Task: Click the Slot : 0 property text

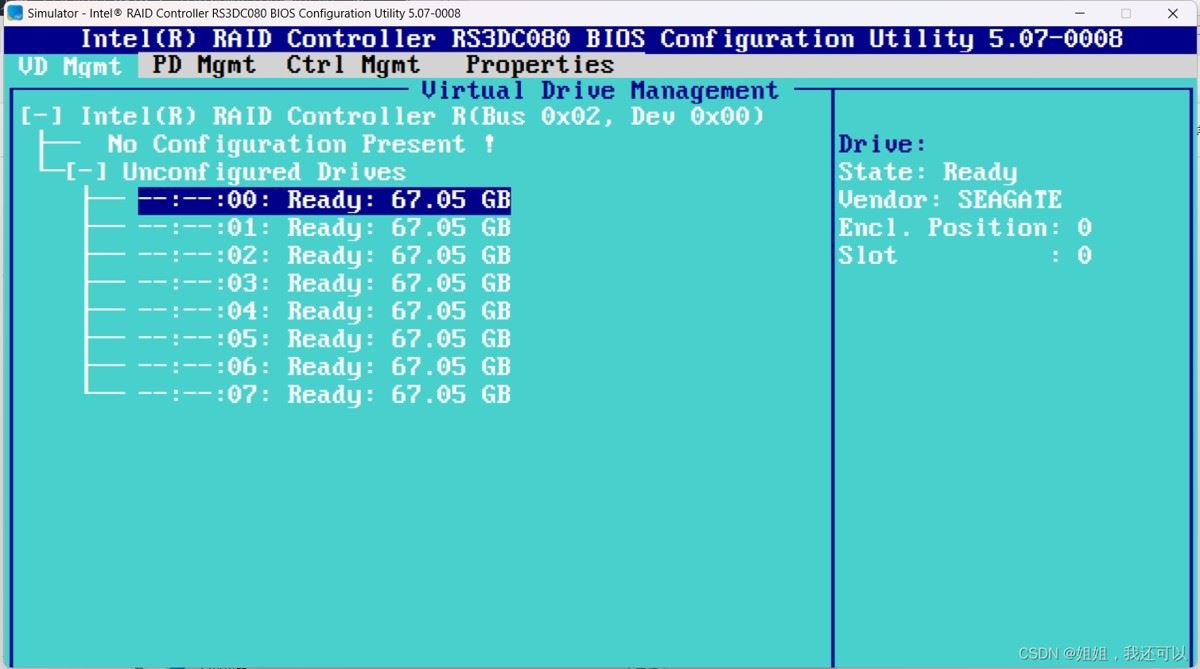Action: coord(965,256)
